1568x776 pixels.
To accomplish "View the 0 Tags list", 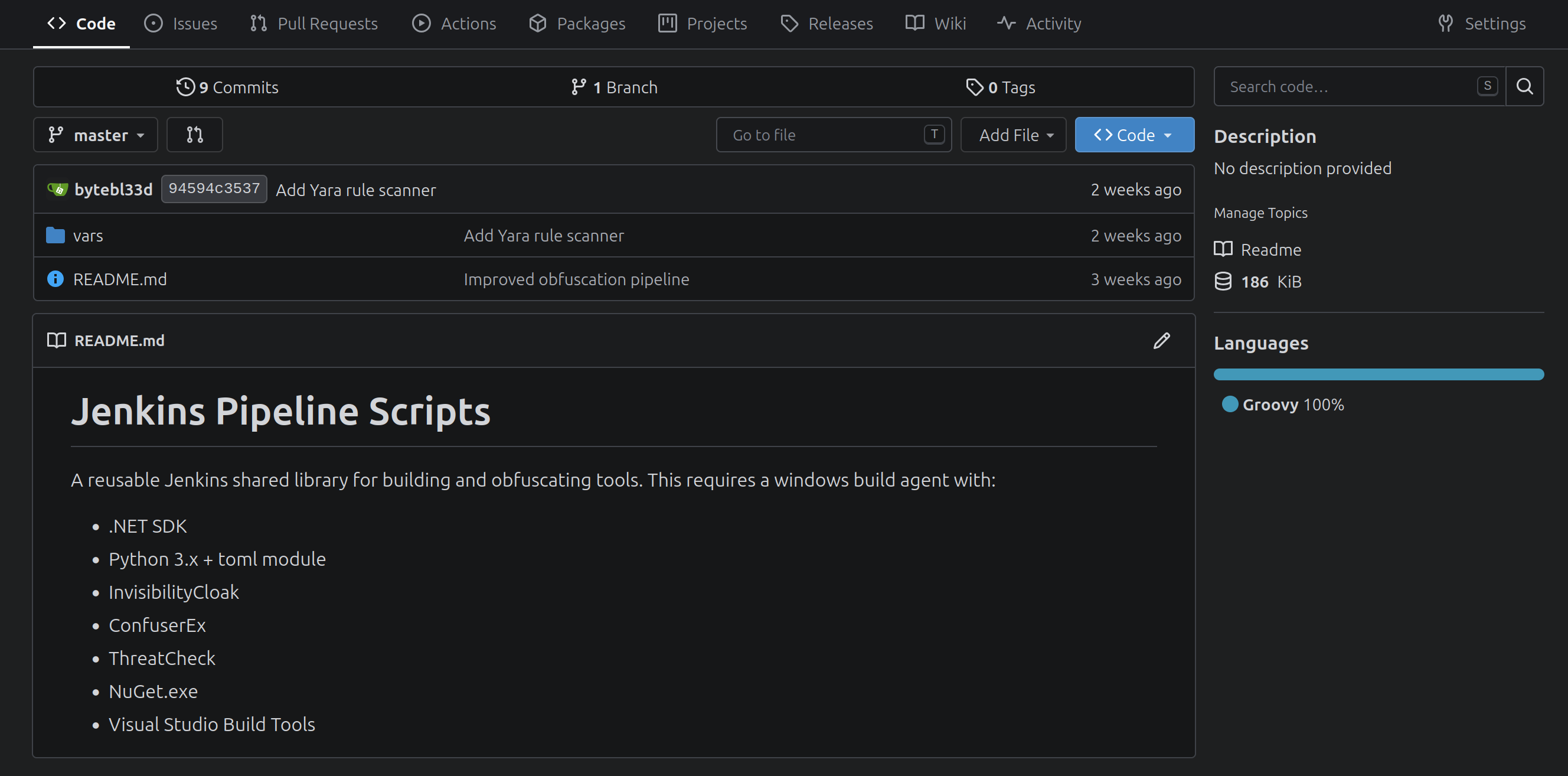I will click(x=1000, y=87).
